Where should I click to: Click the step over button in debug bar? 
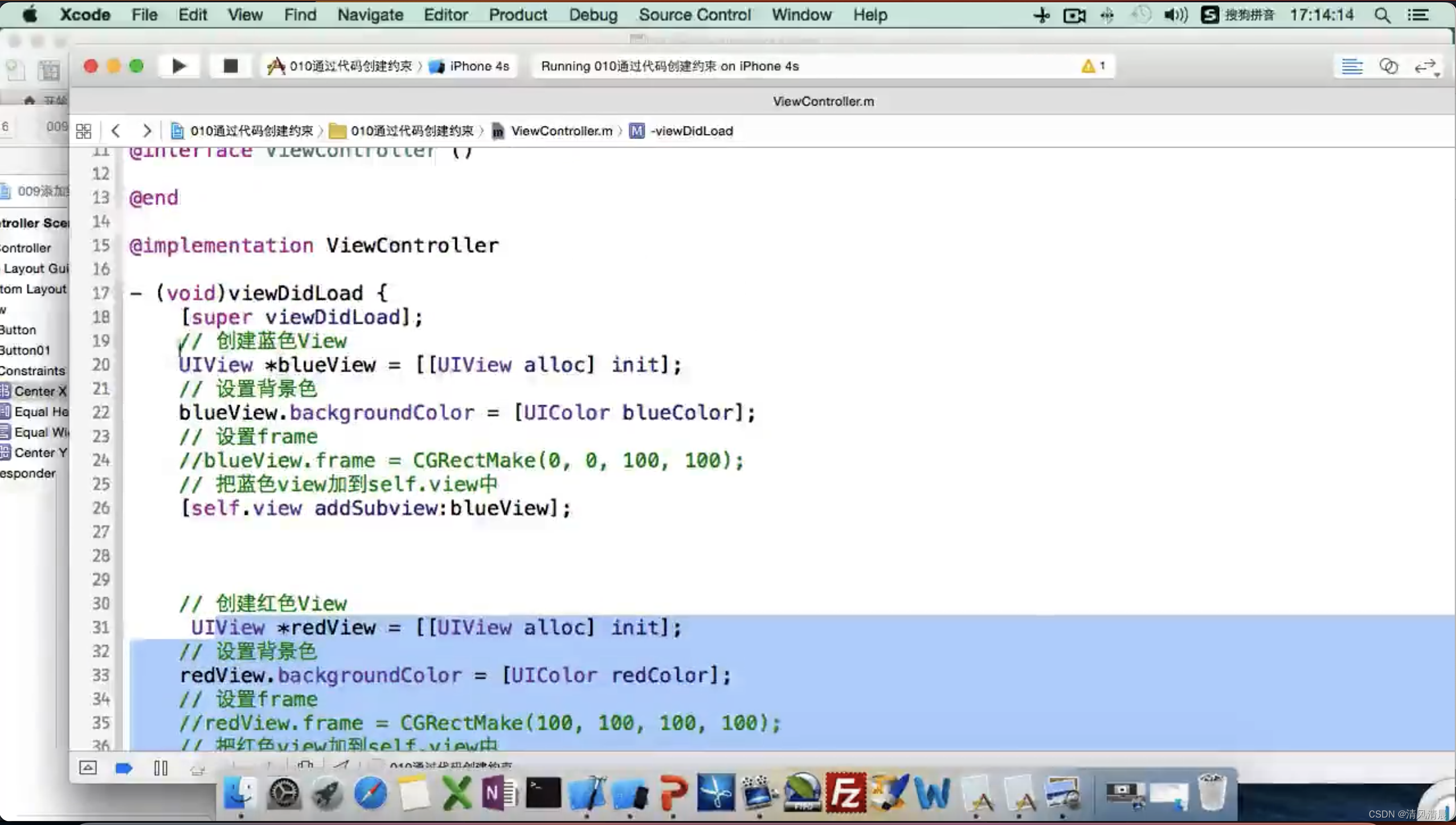(197, 770)
